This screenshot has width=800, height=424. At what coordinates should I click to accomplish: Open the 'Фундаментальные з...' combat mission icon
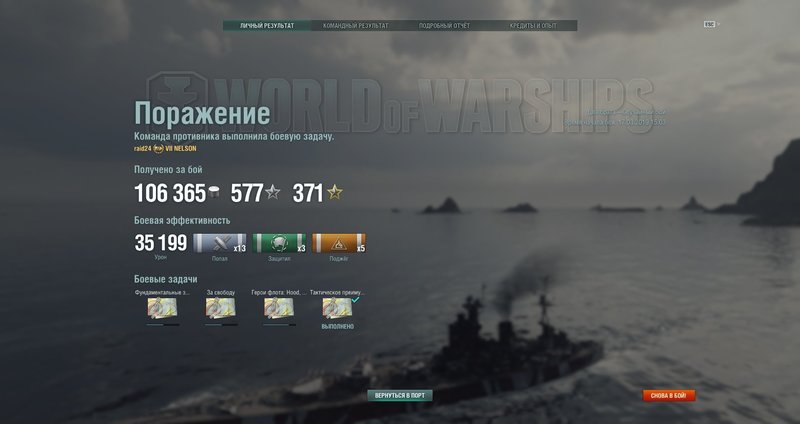(162, 308)
